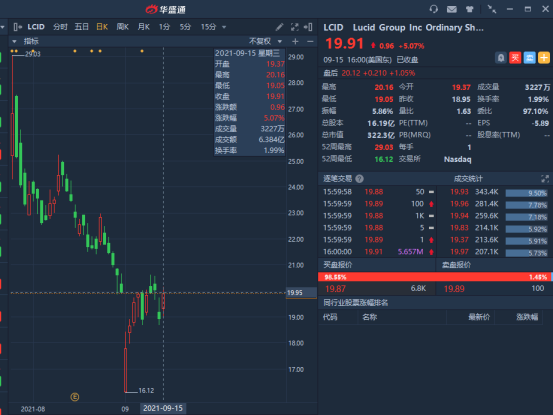This screenshot has width=553, height=415.
Task: Set a price alert bell icon
Action: click(x=501, y=57)
